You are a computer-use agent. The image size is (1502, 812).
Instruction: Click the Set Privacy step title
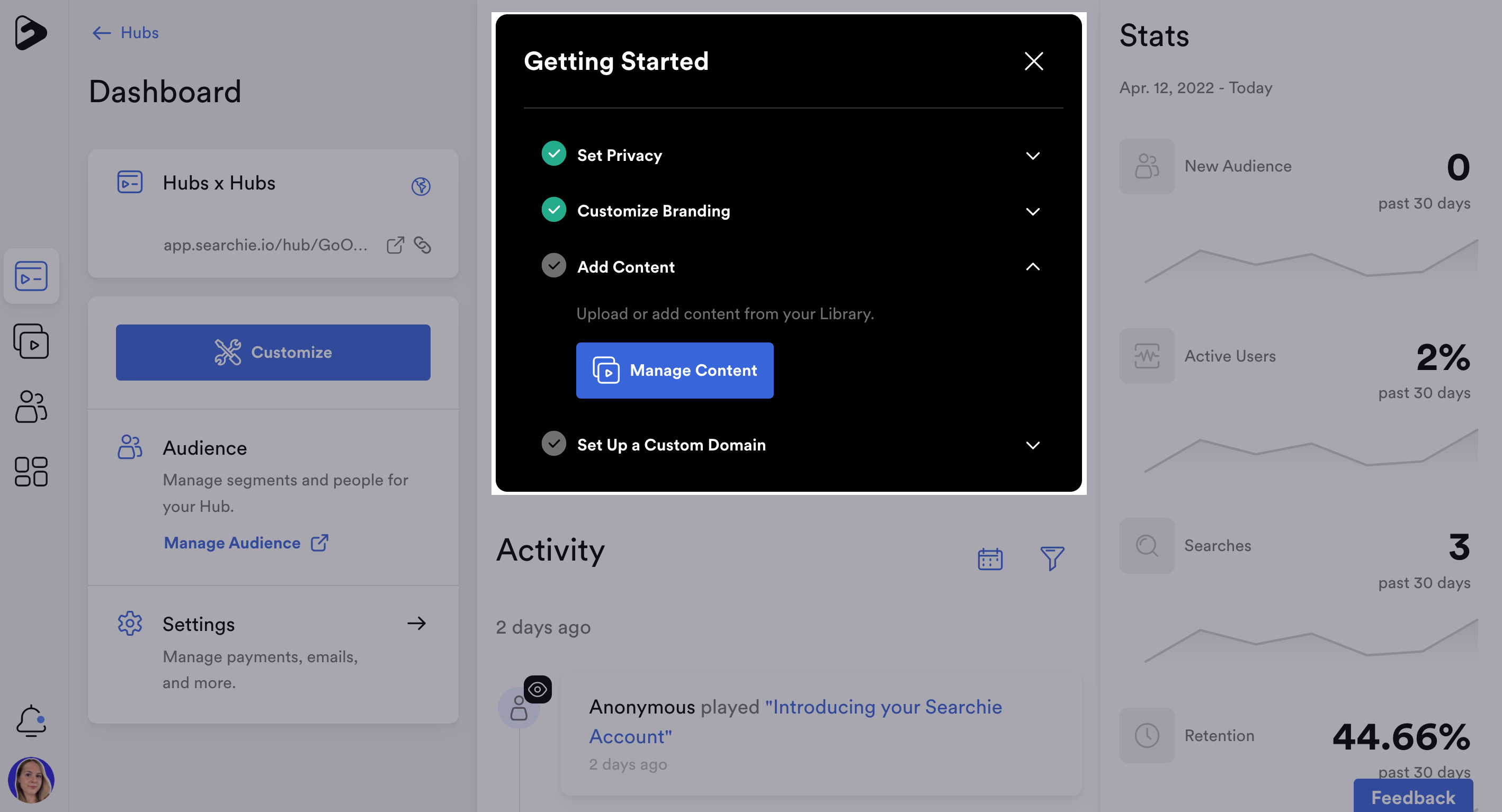click(x=619, y=156)
